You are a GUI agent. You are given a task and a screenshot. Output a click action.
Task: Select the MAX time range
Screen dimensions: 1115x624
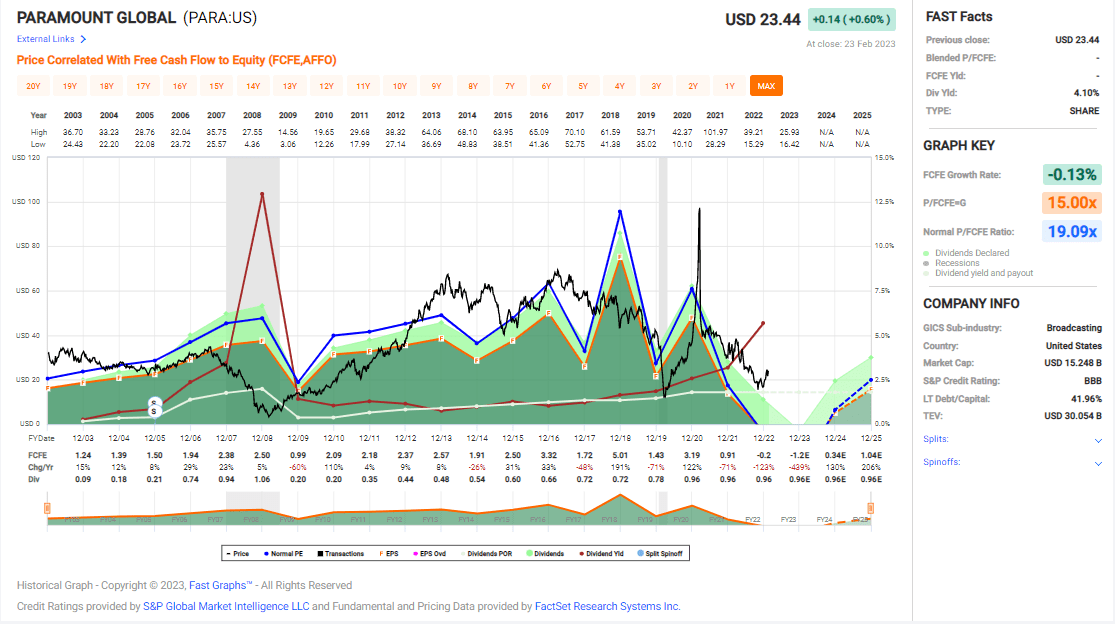766,86
